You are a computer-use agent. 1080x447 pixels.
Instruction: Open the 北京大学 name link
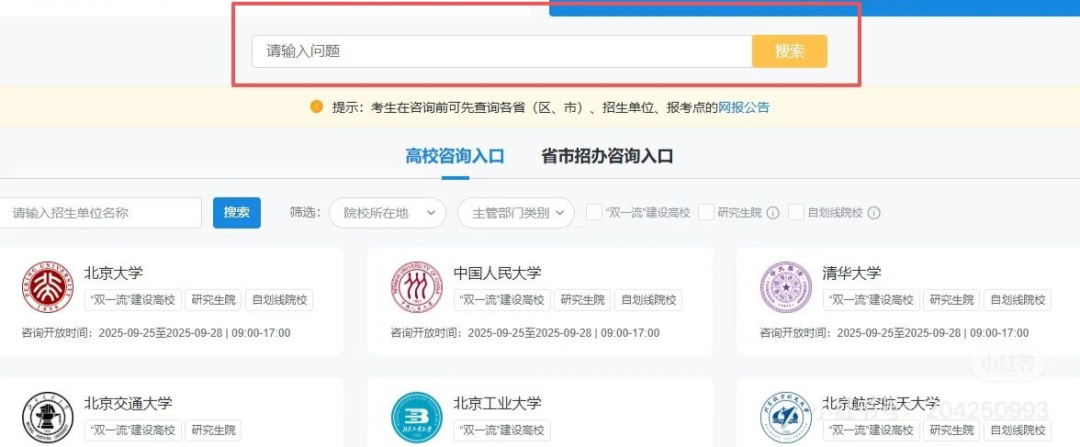click(114, 273)
